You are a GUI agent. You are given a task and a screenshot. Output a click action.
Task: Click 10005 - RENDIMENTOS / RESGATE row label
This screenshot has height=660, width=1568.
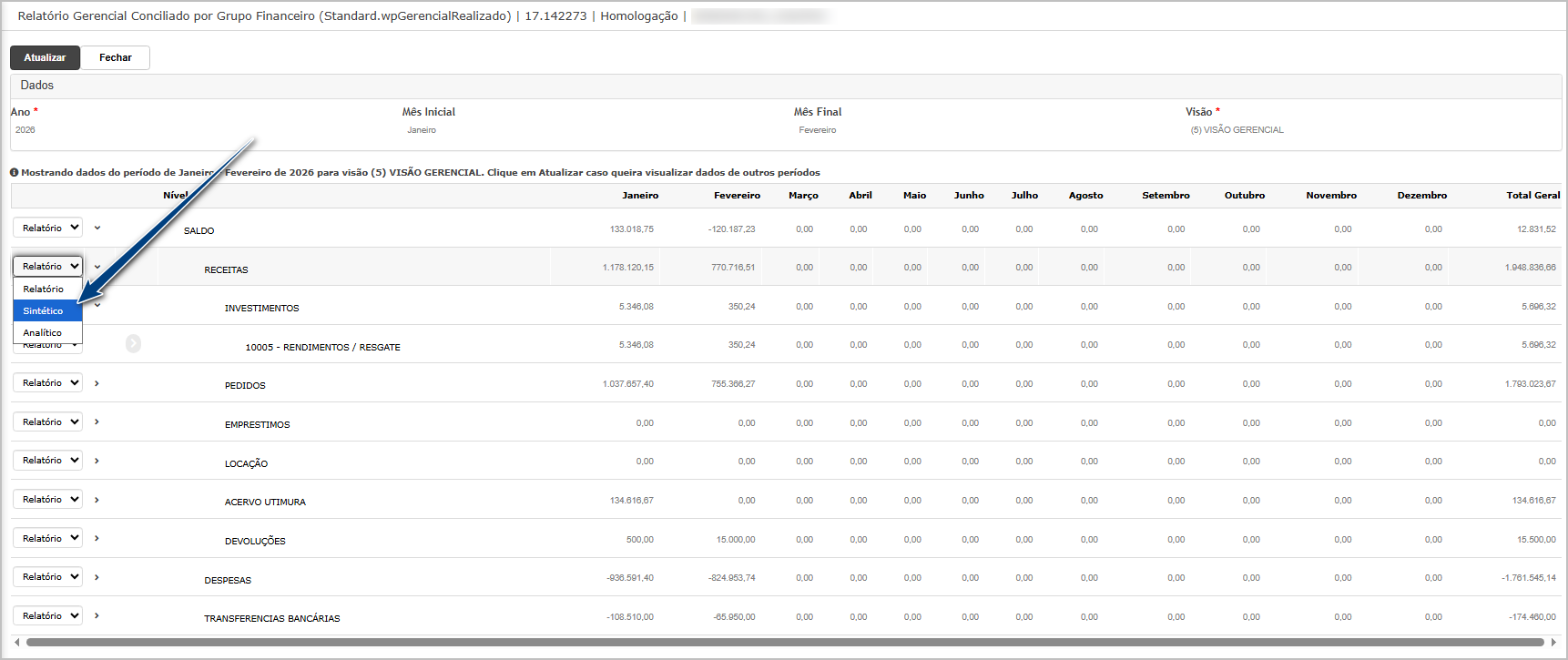pos(322,348)
